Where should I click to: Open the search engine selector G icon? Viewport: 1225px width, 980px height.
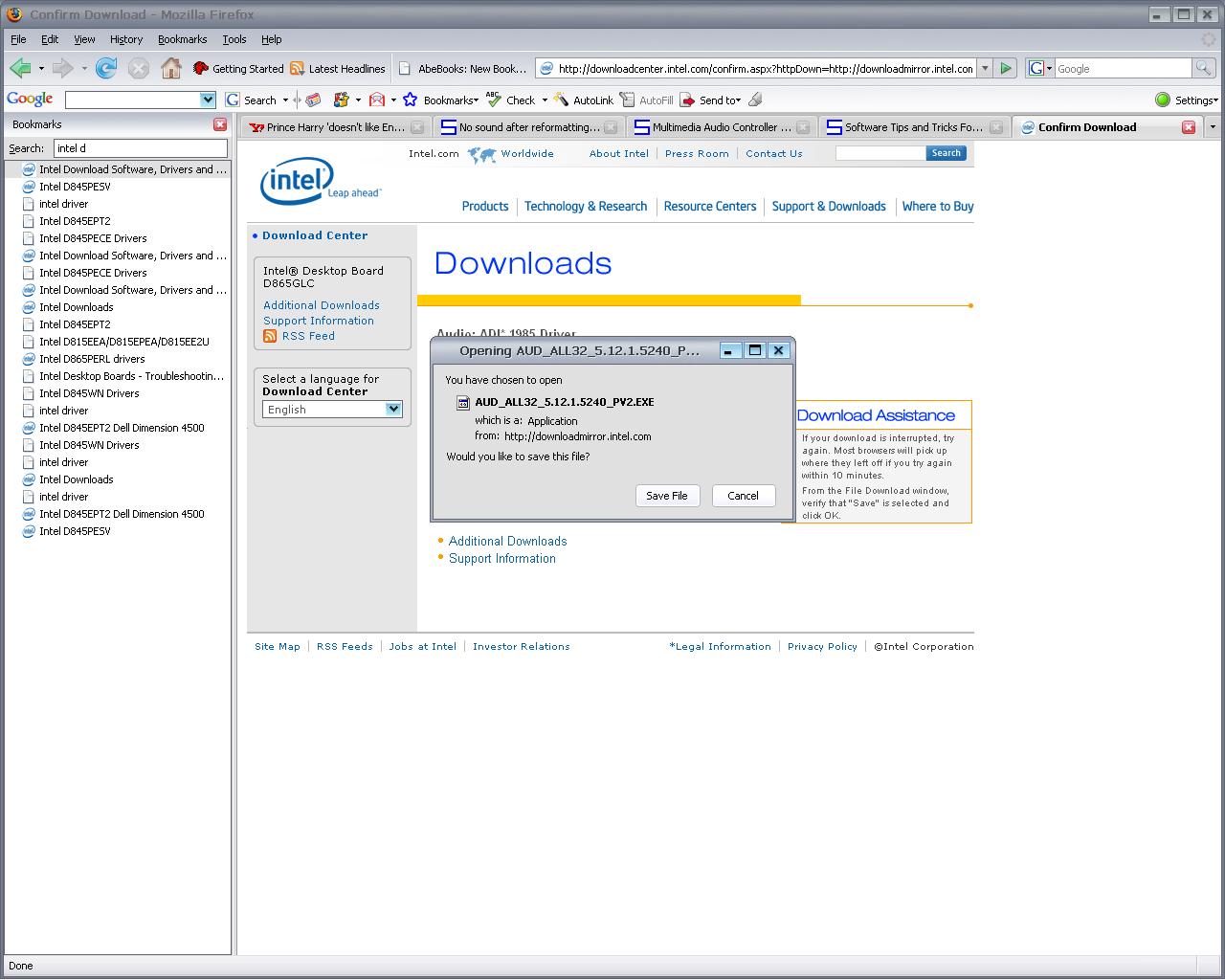(1039, 68)
